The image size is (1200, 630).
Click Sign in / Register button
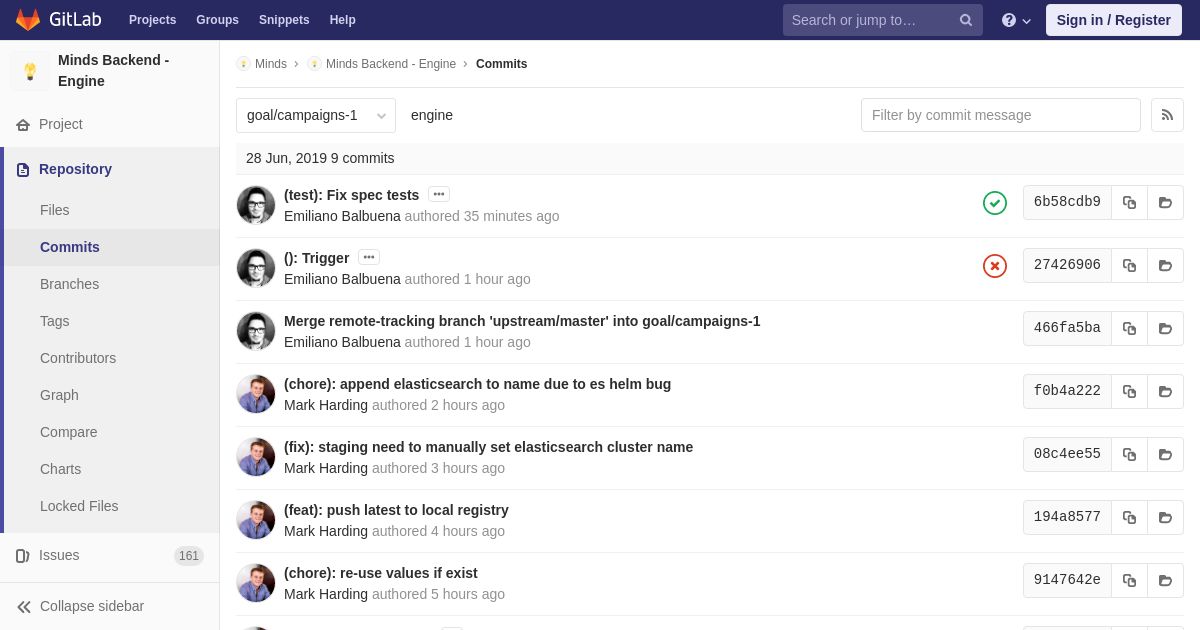tap(1114, 20)
